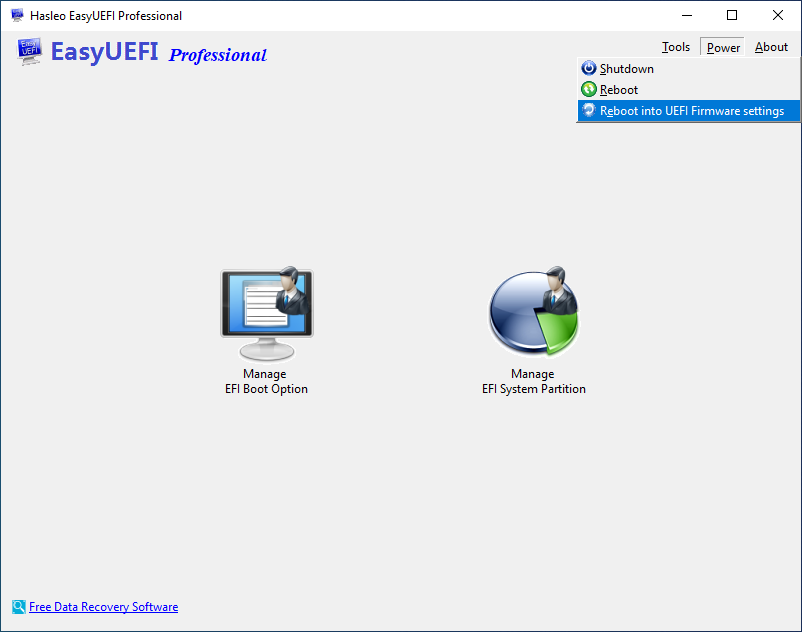This screenshot has height=632, width=802.
Task: Click the Manage EFI System Partition label
Action: pyautogui.click(x=533, y=381)
